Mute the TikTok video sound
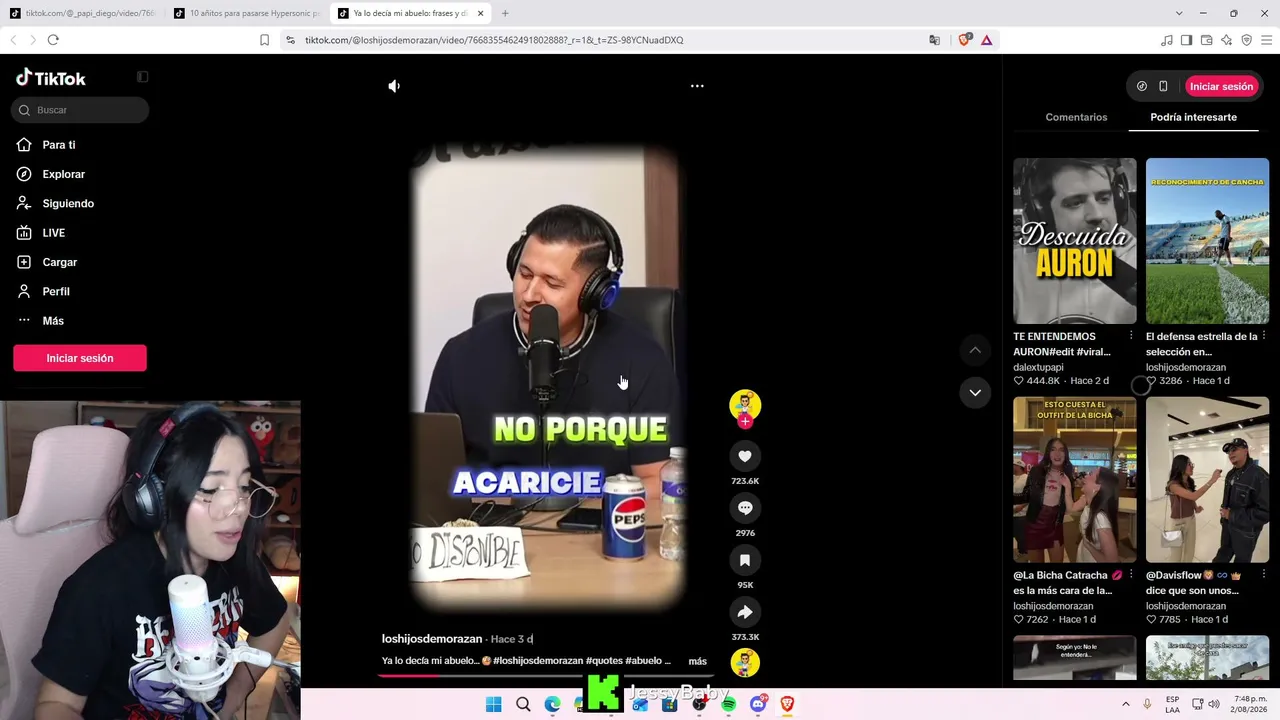This screenshot has width=1280, height=720. (394, 86)
